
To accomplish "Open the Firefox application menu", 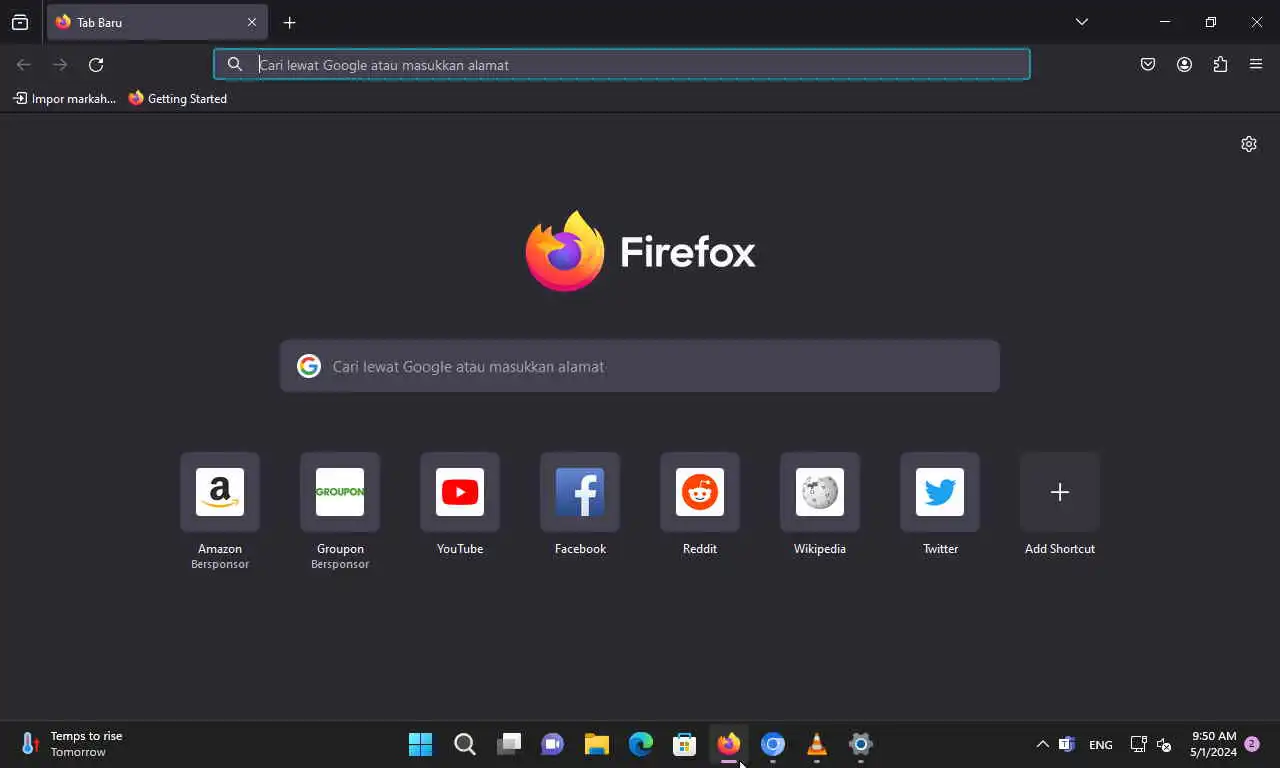I will pyautogui.click(x=1256, y=65).
